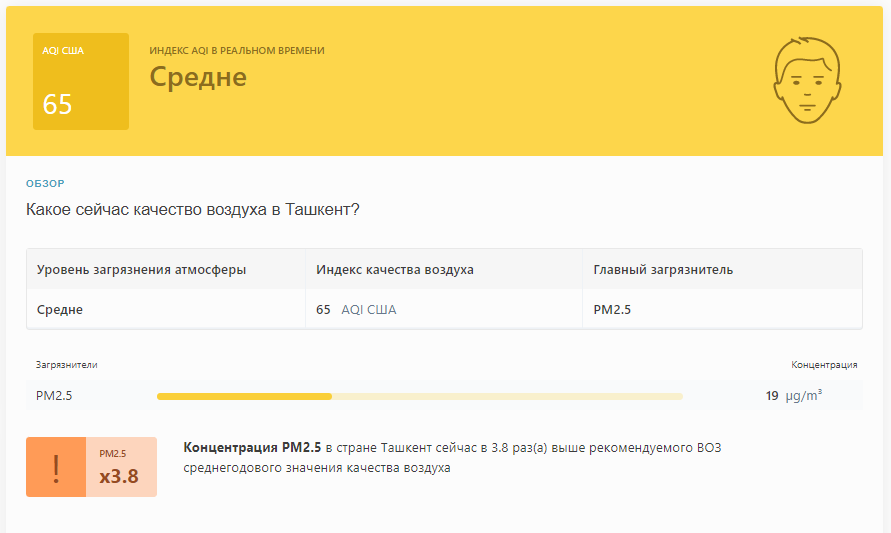
Task: Click the Средне heading in banner
Action: coord(198,77)
